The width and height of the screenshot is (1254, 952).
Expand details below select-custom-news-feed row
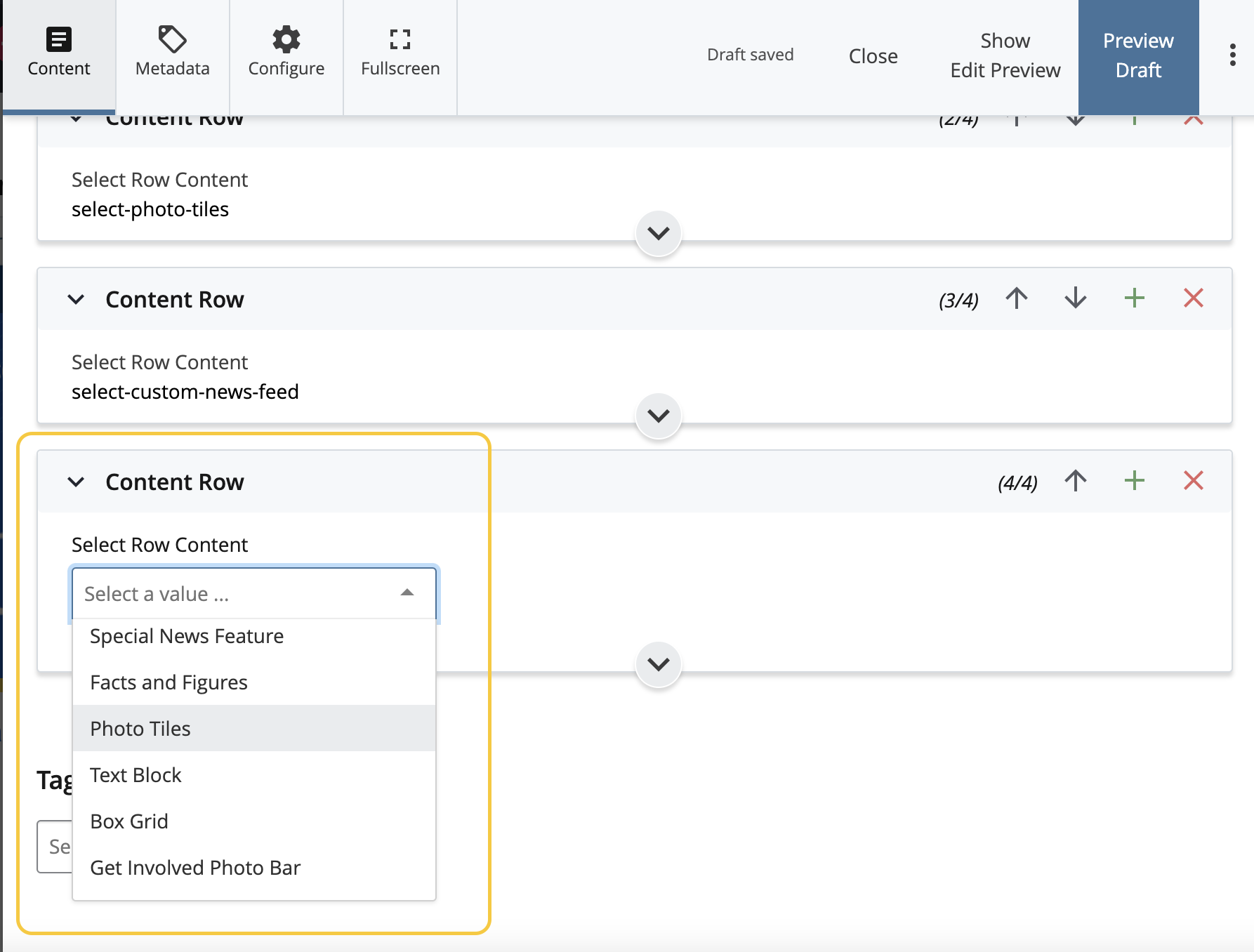tap(658, 416)
